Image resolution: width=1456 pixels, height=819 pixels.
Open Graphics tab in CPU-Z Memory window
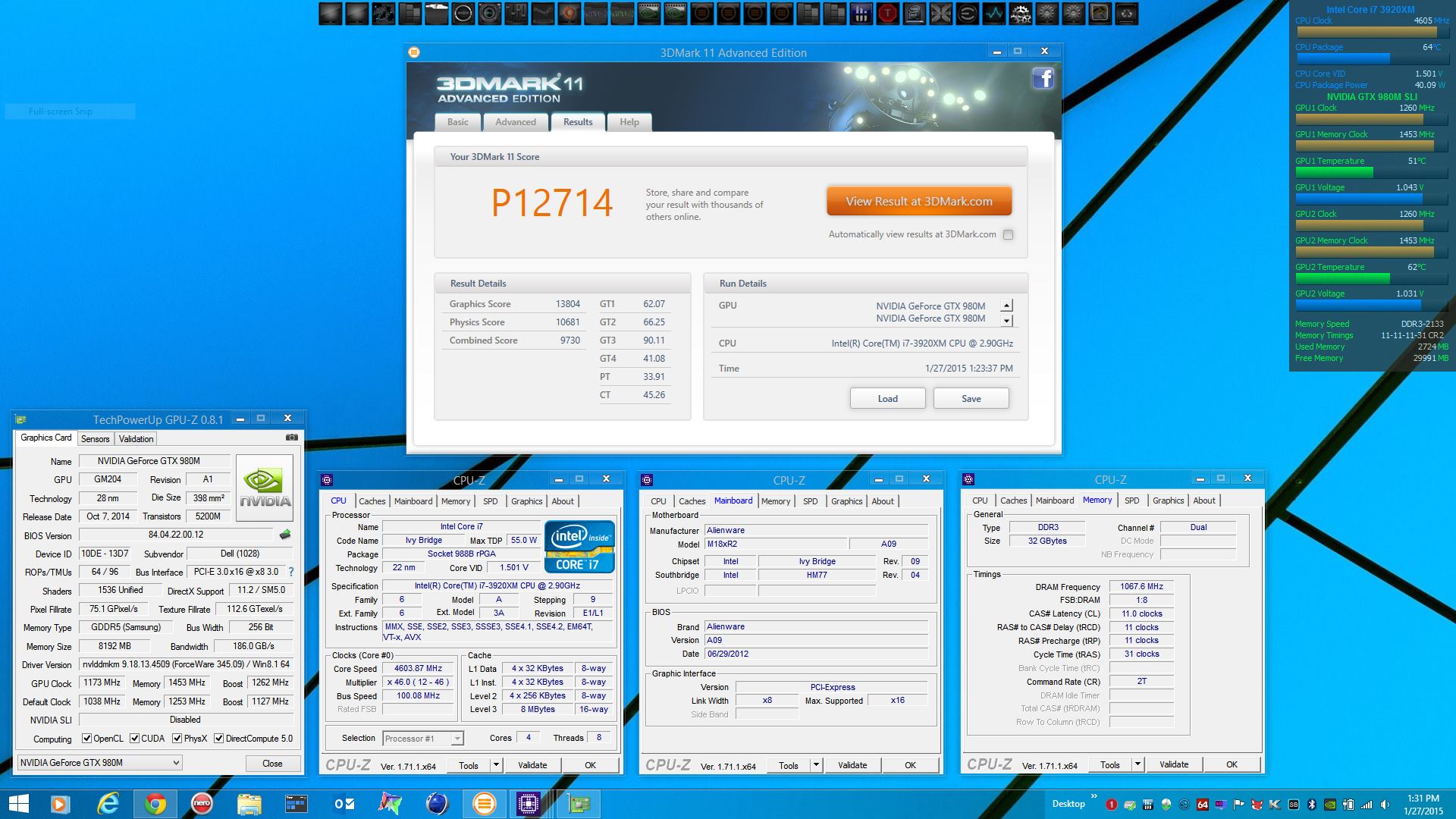tap(1168, 500)
